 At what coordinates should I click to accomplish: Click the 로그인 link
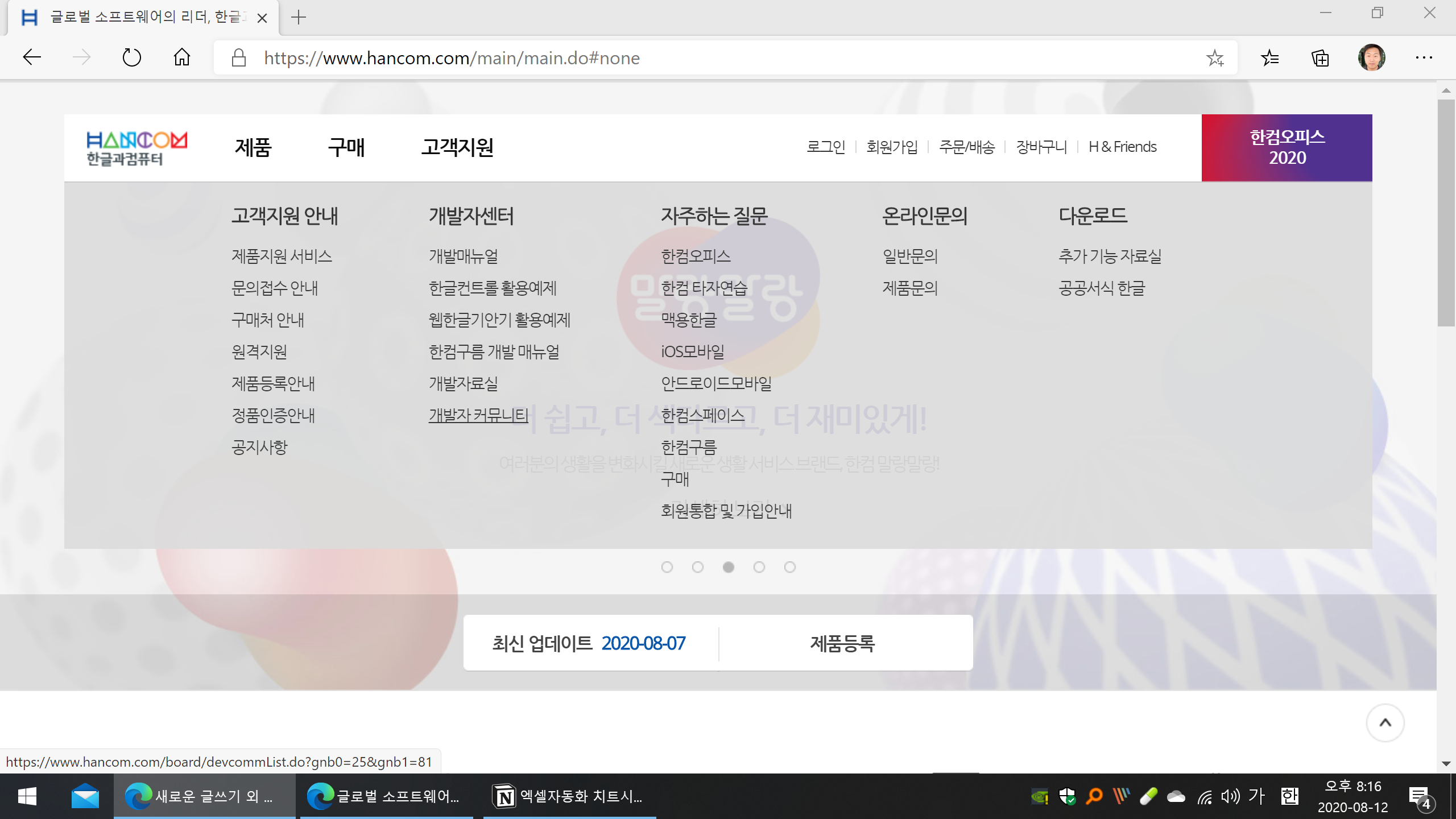(826, 147)
